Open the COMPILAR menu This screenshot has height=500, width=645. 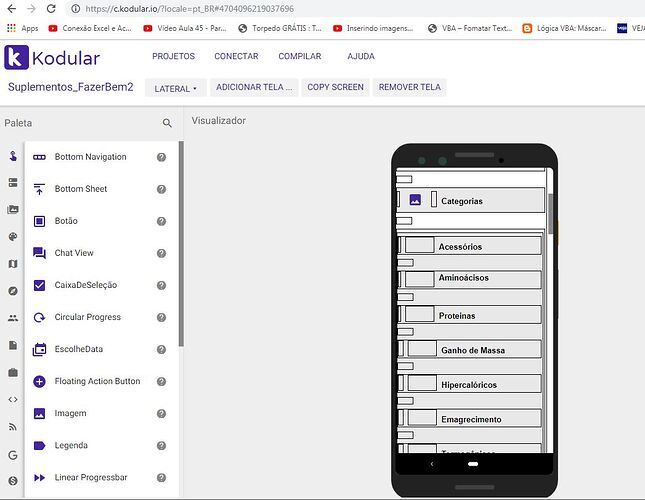300,56
